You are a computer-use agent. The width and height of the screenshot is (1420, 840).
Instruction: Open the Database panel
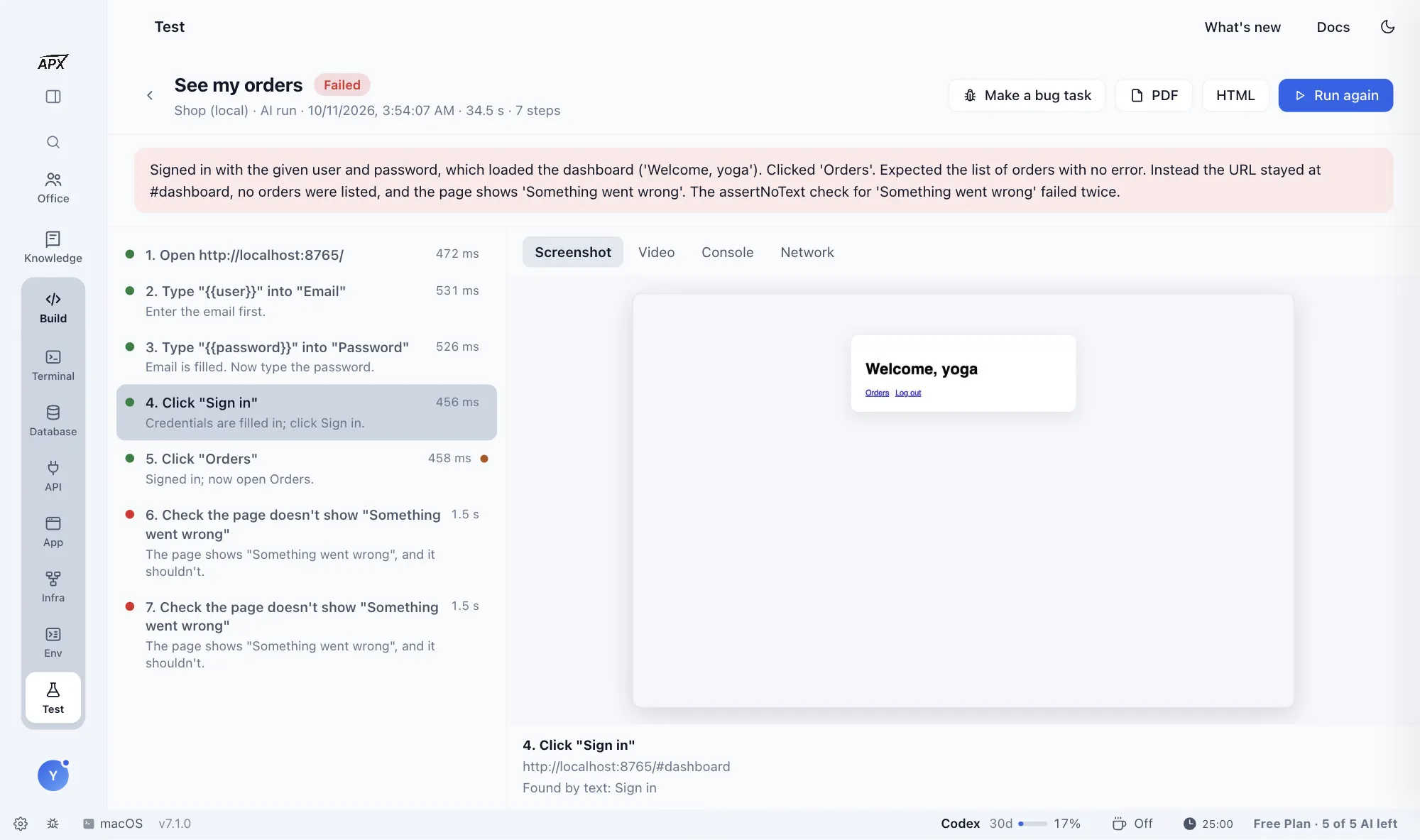[53, 421]
